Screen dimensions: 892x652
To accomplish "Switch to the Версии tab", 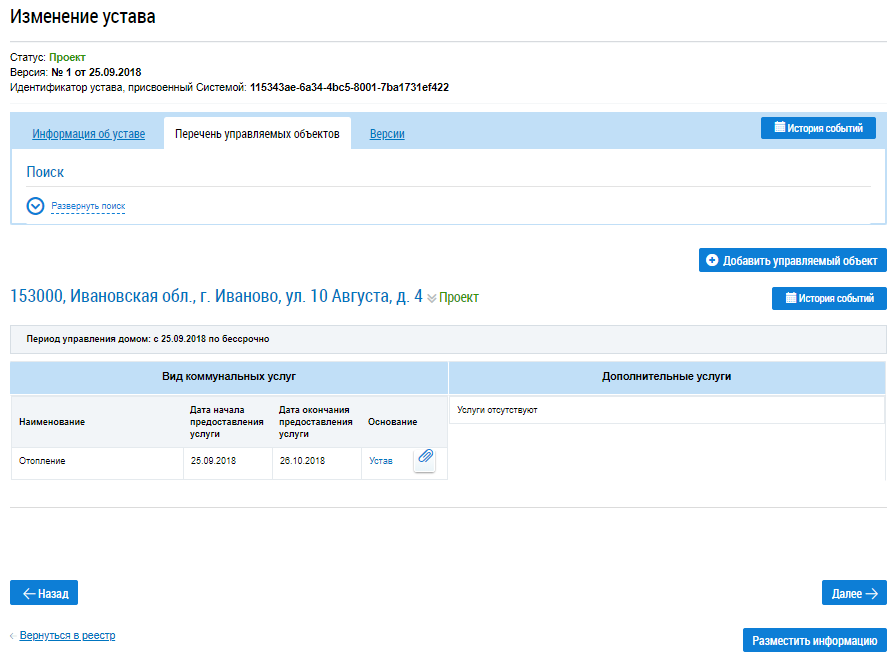I will click(x=387, y=134).
